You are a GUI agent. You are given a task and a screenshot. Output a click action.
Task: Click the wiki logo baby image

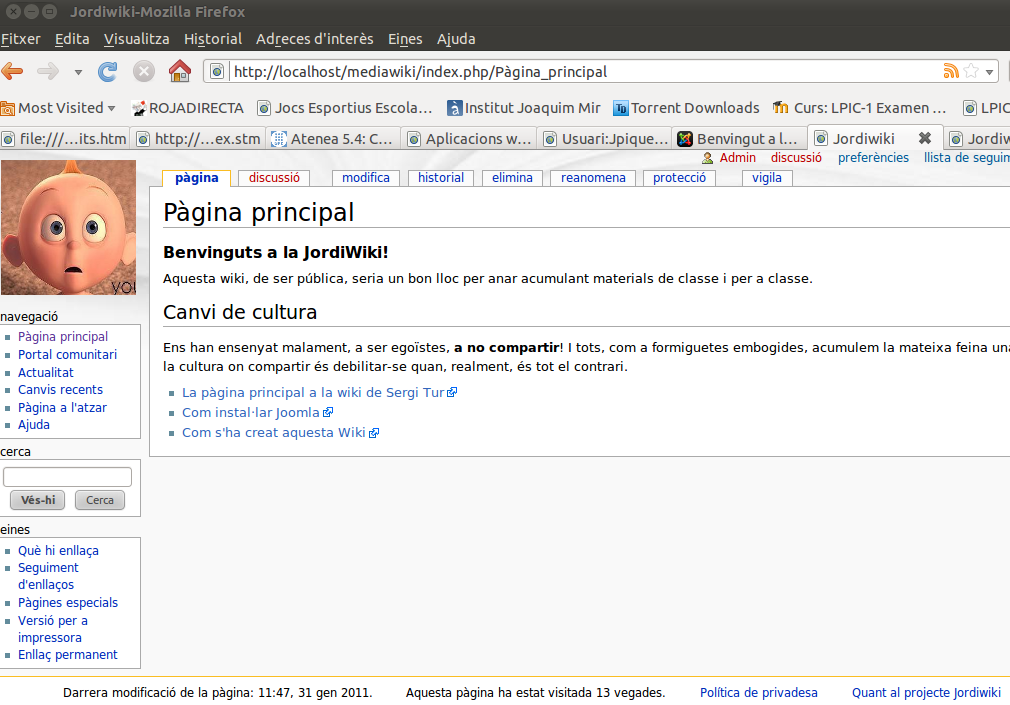[68, 227]
